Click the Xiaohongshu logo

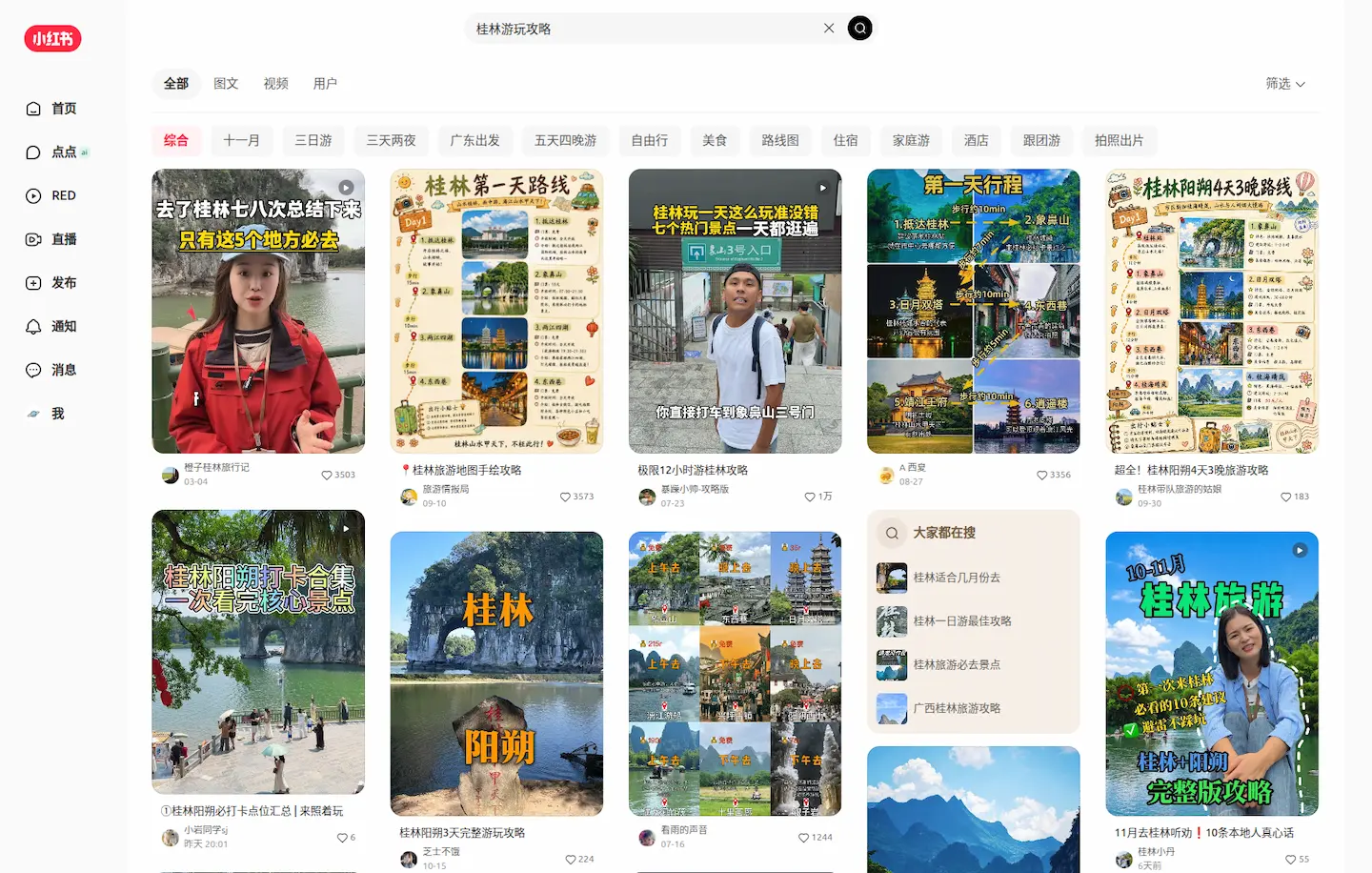(x=52, y=39)
